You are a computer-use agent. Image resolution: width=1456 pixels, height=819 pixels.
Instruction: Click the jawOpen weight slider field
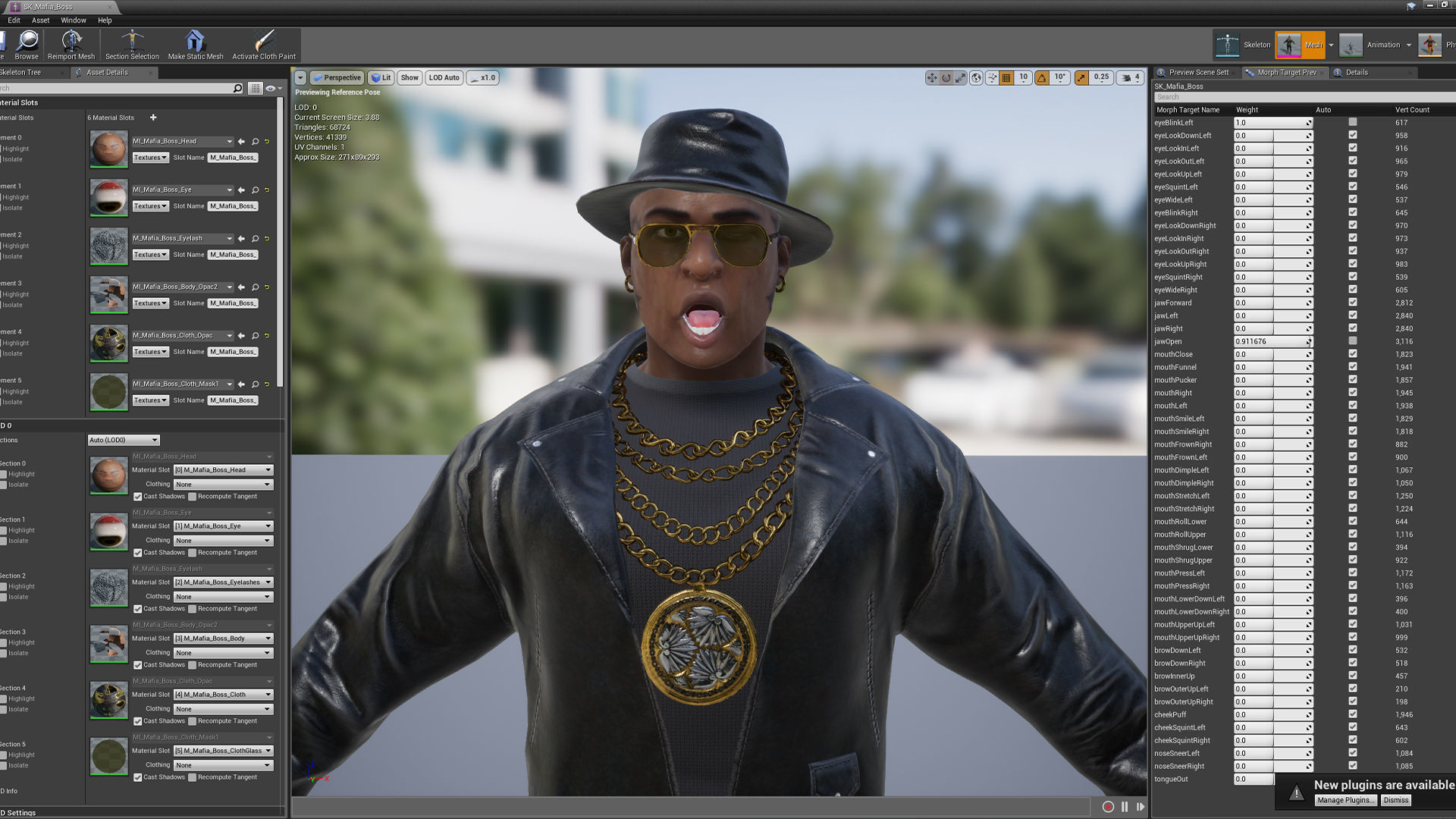1269,341
